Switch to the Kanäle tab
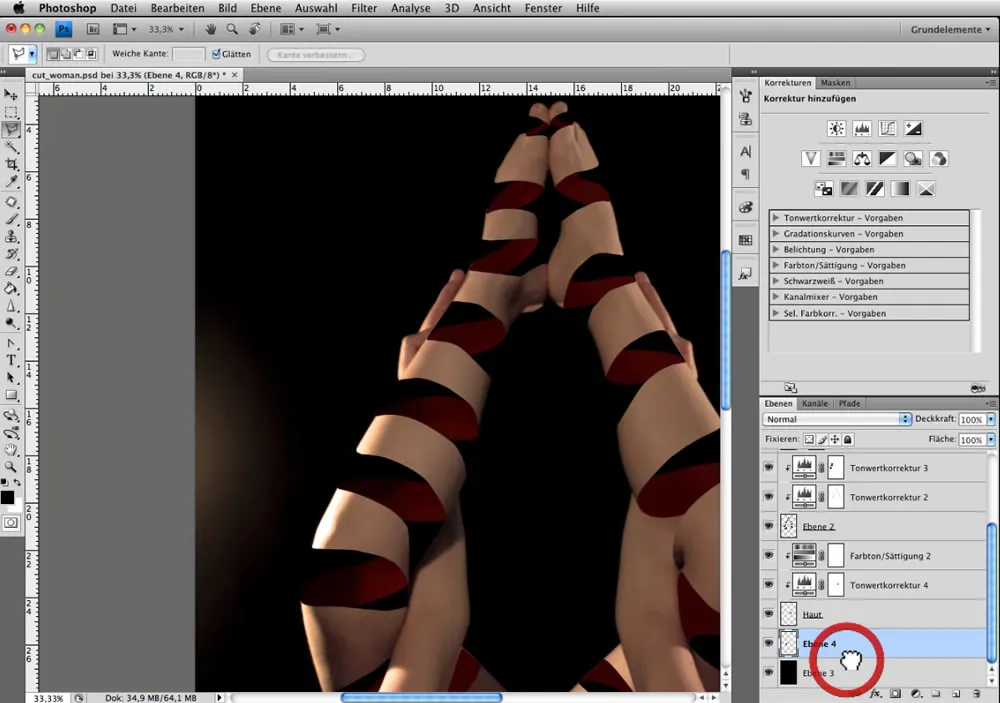 pyautogui.click(x=815, y=404)
